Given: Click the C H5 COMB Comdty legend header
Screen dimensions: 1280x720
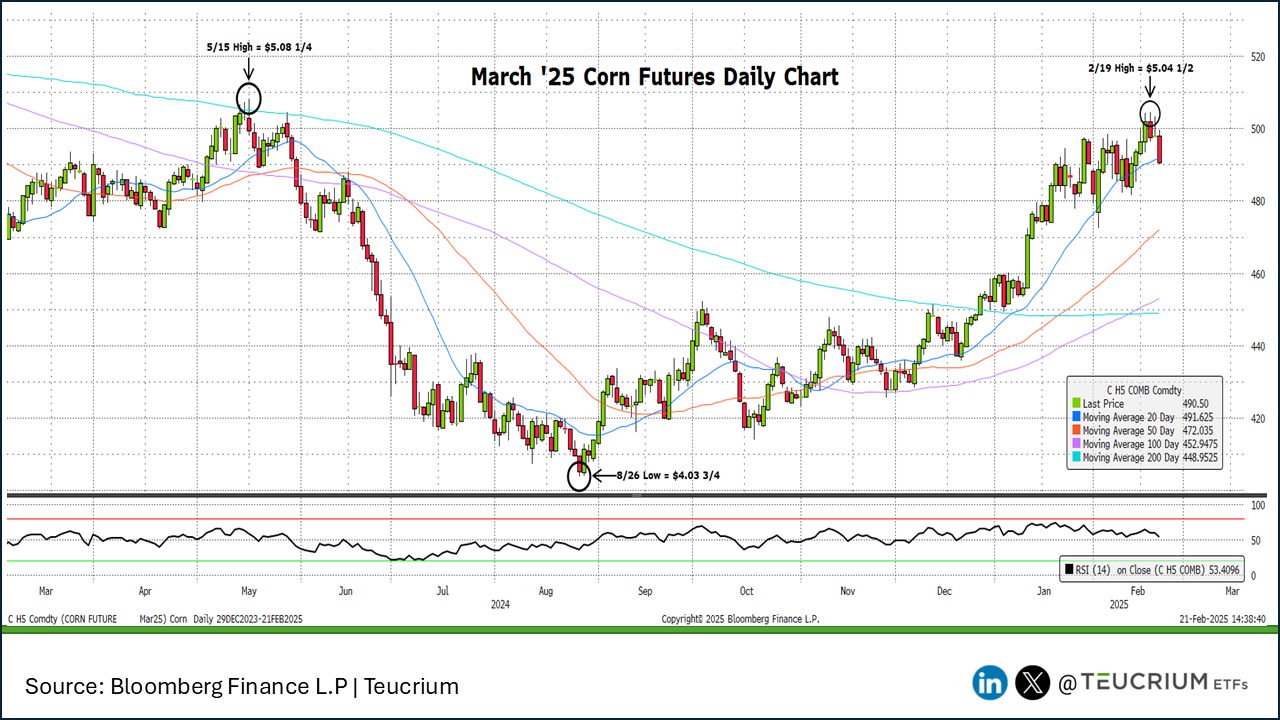Looking at the screenshot, I should point(1143,389).
